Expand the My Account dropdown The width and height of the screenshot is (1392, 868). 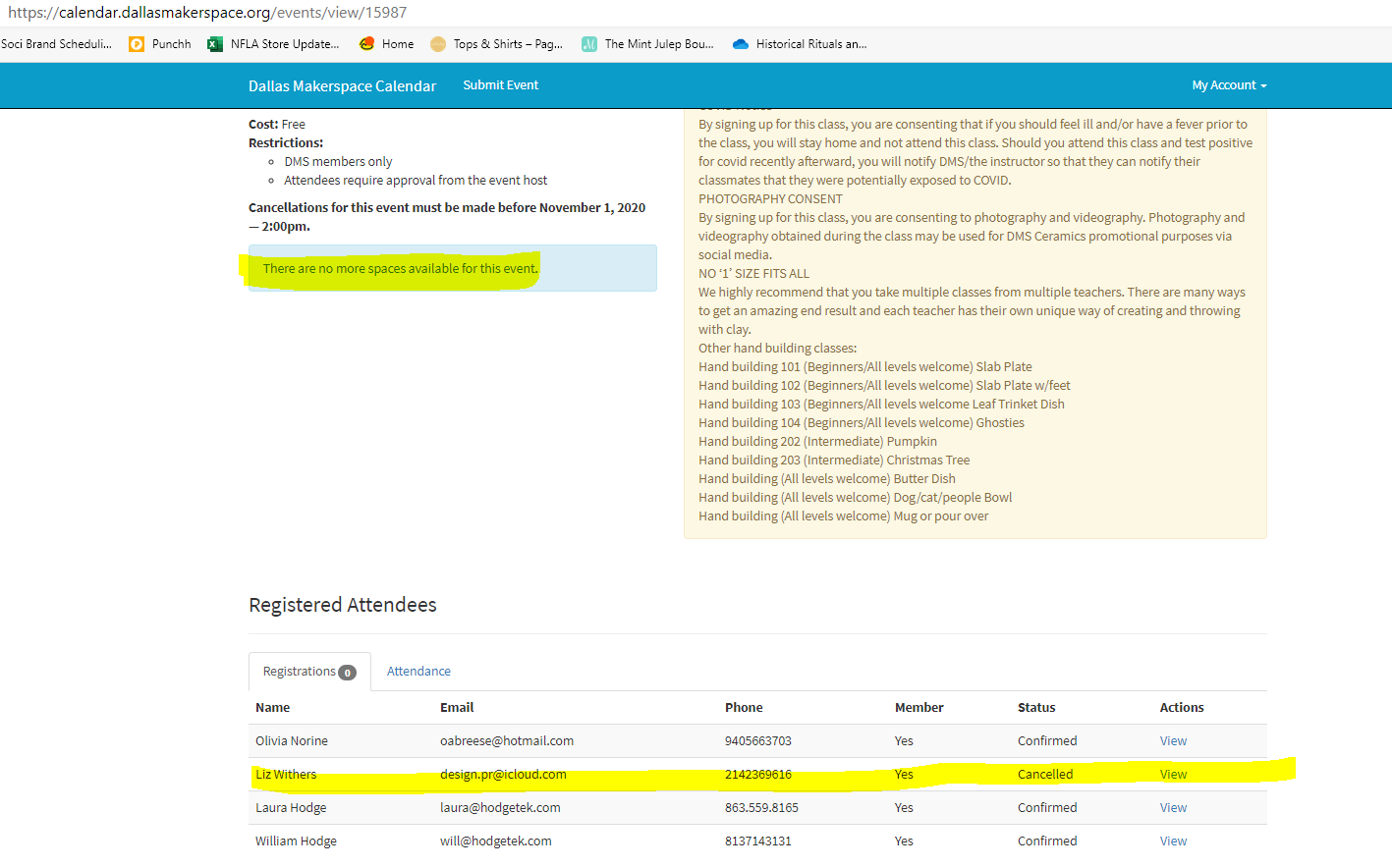coord(1228,85)
